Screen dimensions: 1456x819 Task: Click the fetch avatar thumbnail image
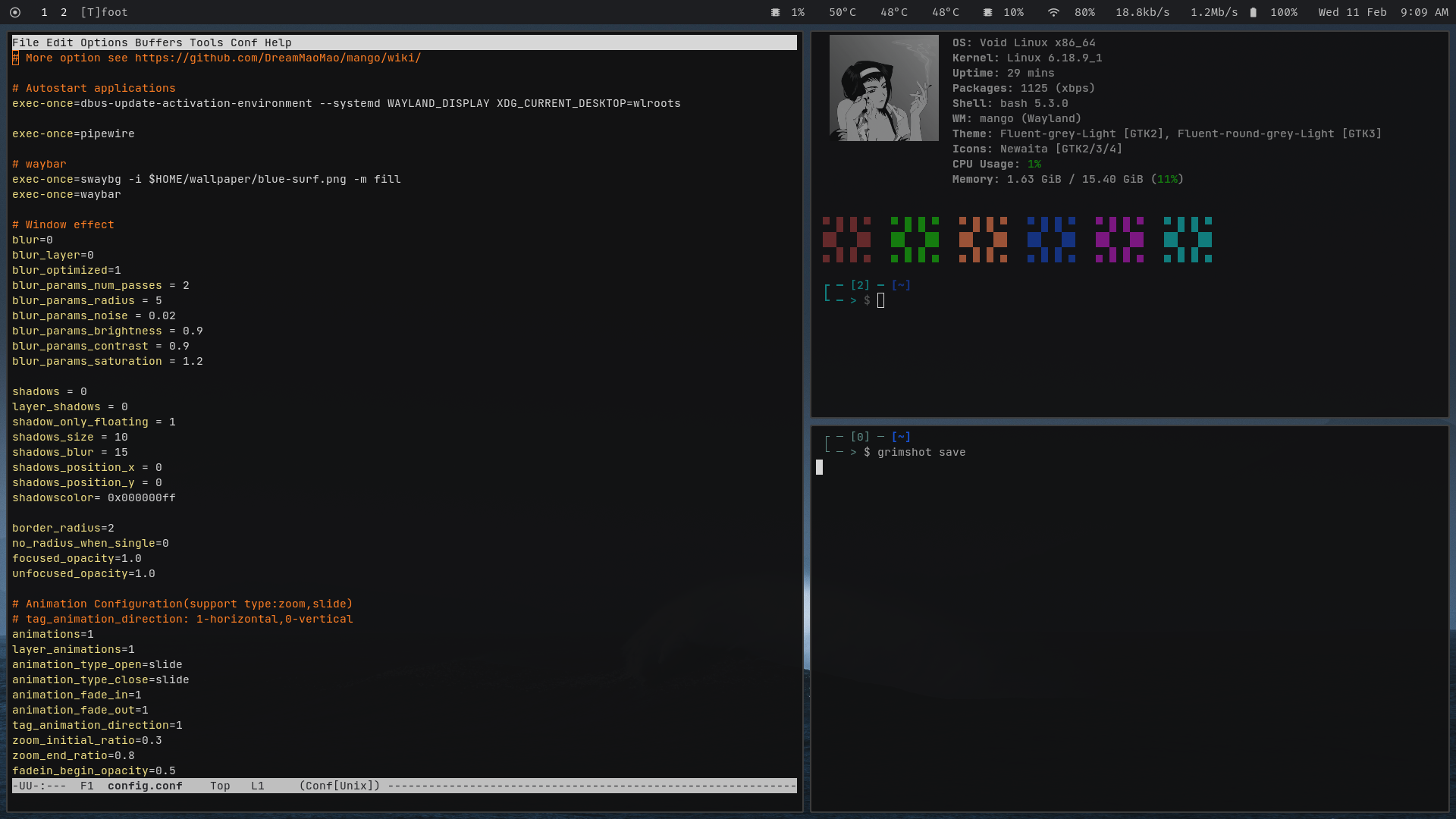pyautogui.click(x=883, y=88)
